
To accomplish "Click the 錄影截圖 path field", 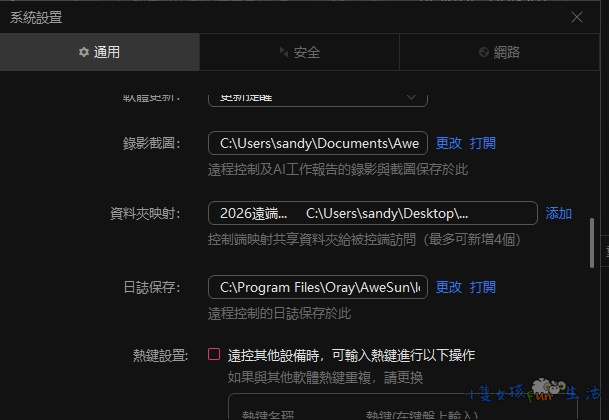I will click(x=318, y=143).
